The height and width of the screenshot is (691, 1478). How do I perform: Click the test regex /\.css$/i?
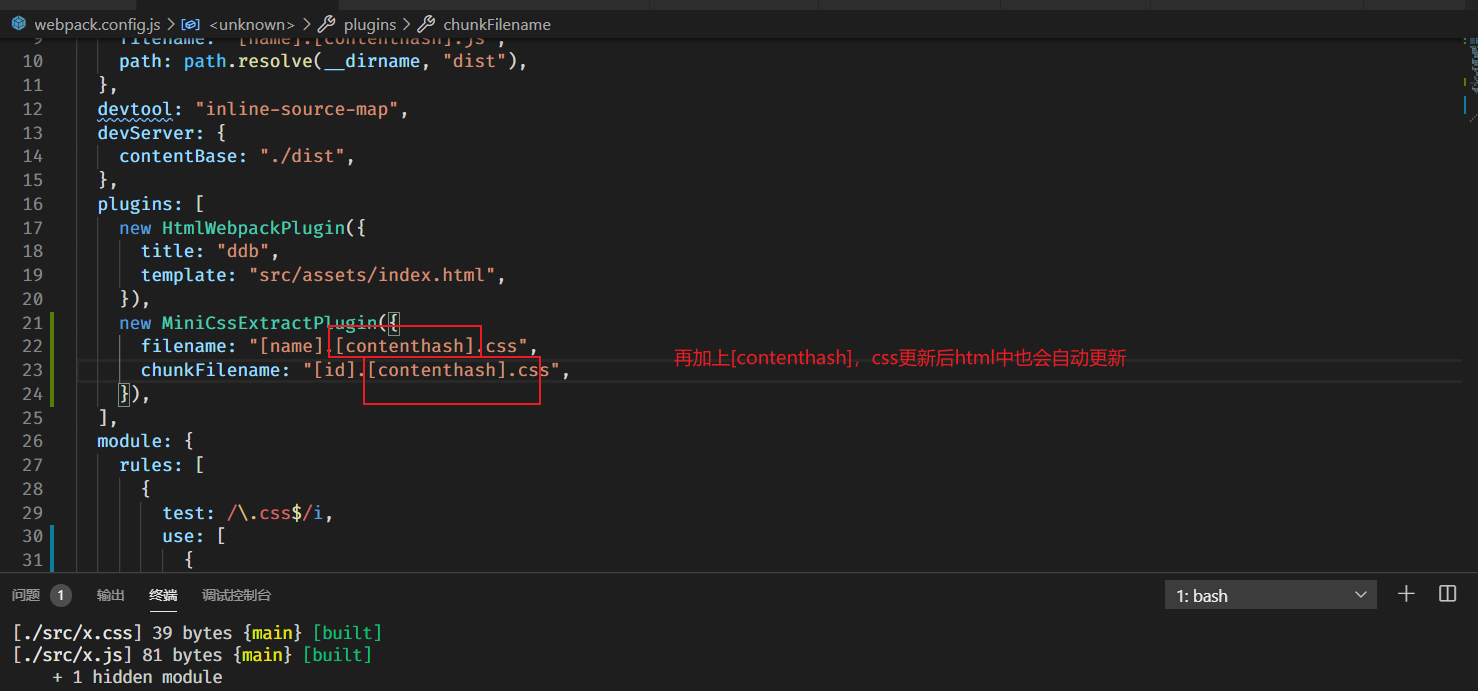tap(276, 513)
